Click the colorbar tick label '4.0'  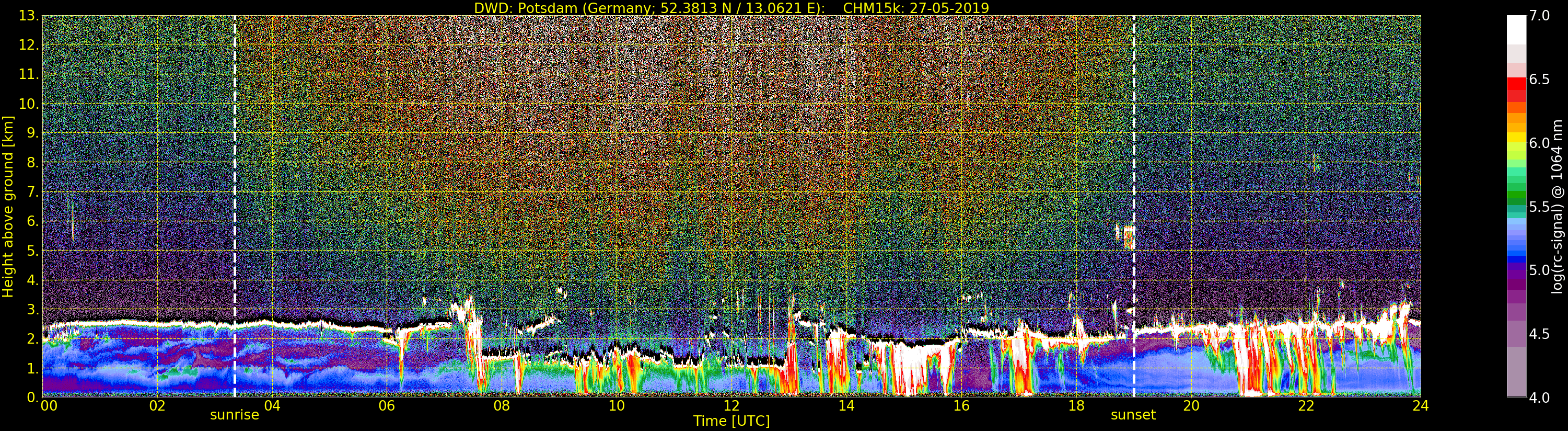(x=1539, y=398)
